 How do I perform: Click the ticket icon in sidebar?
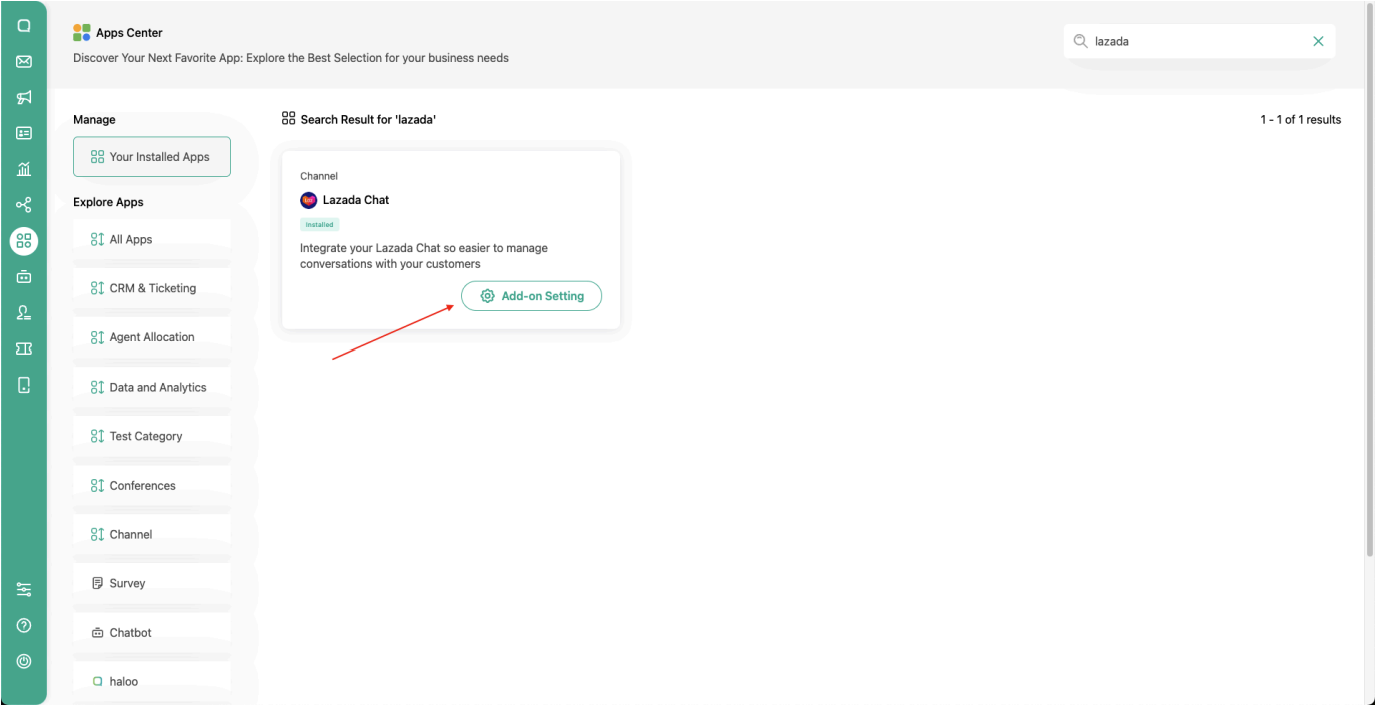coord(24,348)
